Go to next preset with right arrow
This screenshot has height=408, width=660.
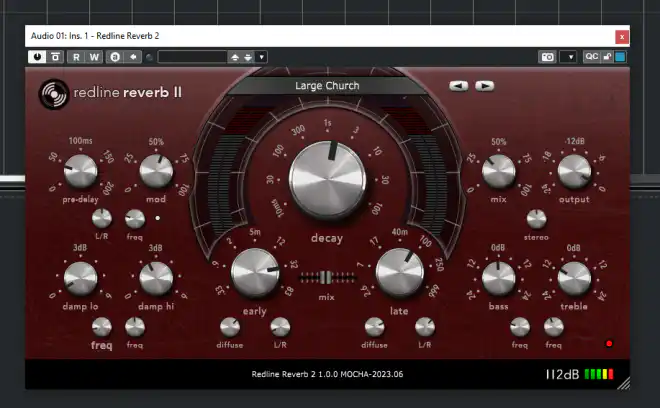coord(484,86)
